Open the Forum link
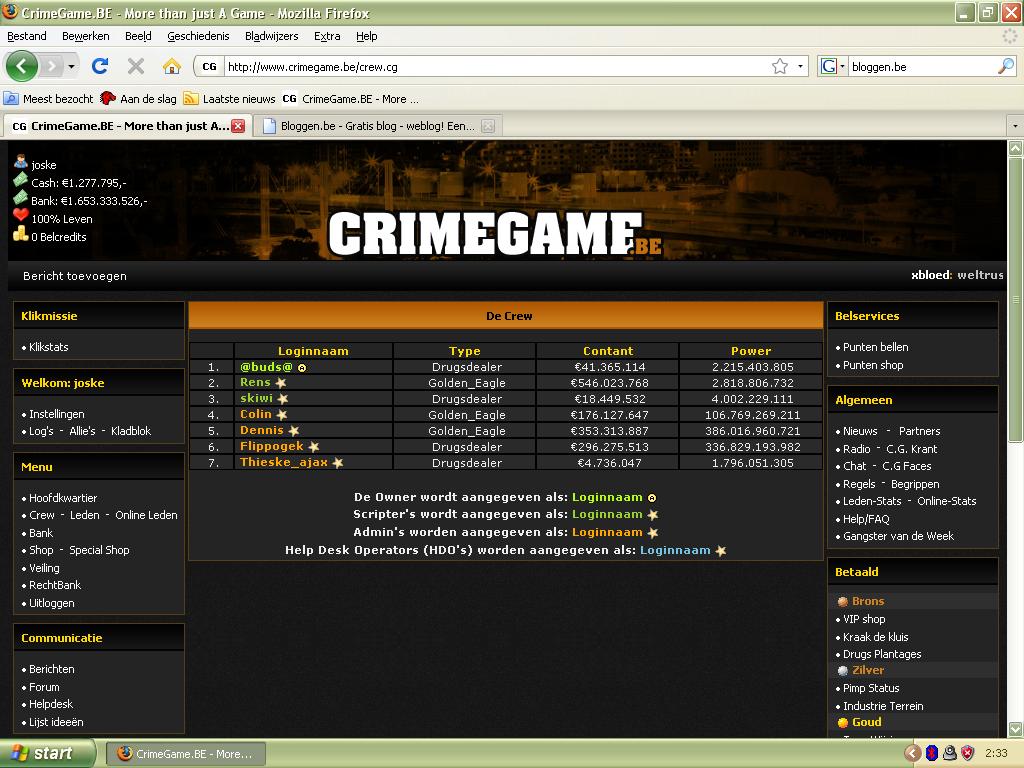This screenshot has height=768, width=1024. point(44,687)
